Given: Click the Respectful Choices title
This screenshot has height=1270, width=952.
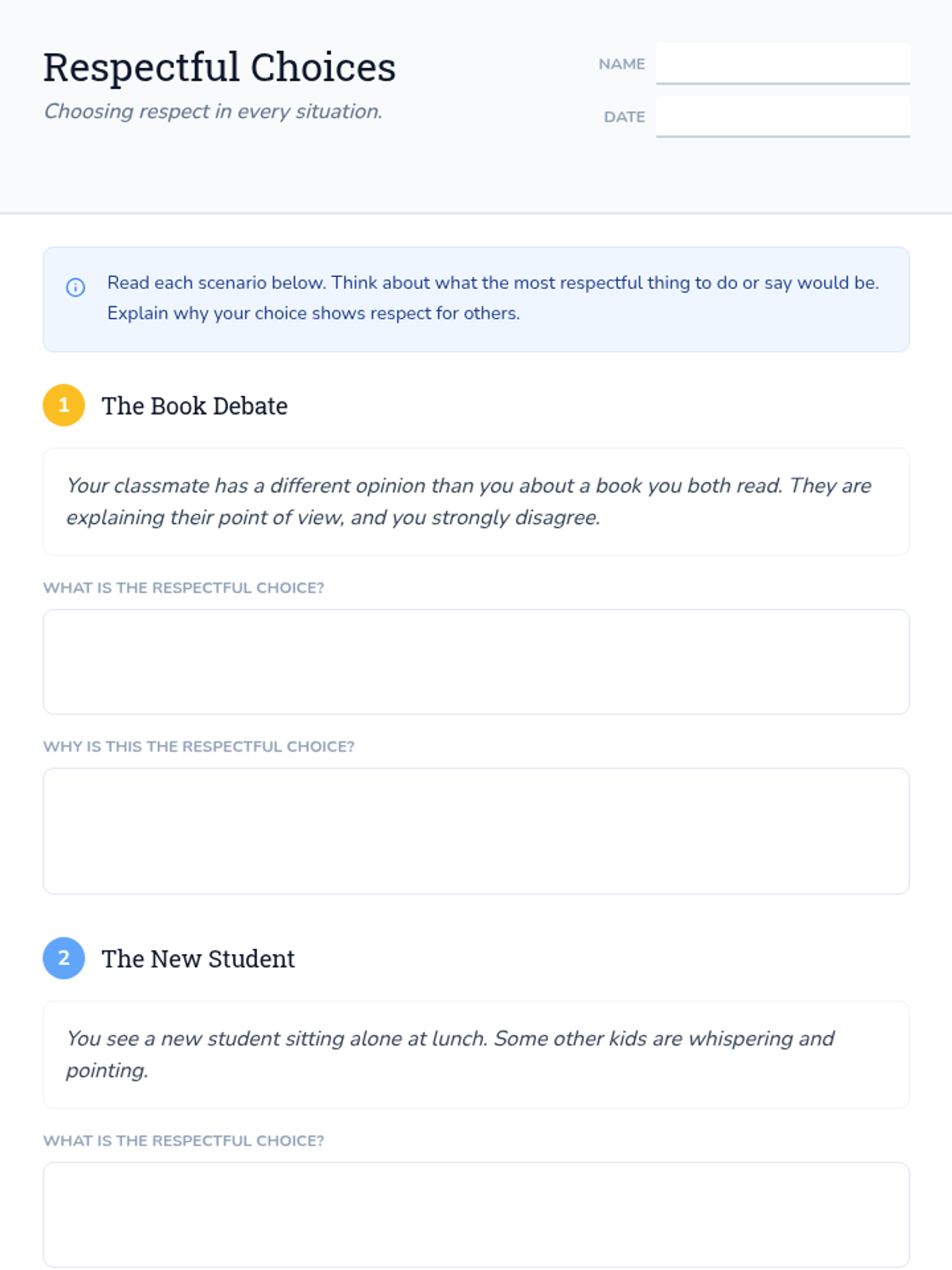Looking at the screenshot, I should (219, 67).
